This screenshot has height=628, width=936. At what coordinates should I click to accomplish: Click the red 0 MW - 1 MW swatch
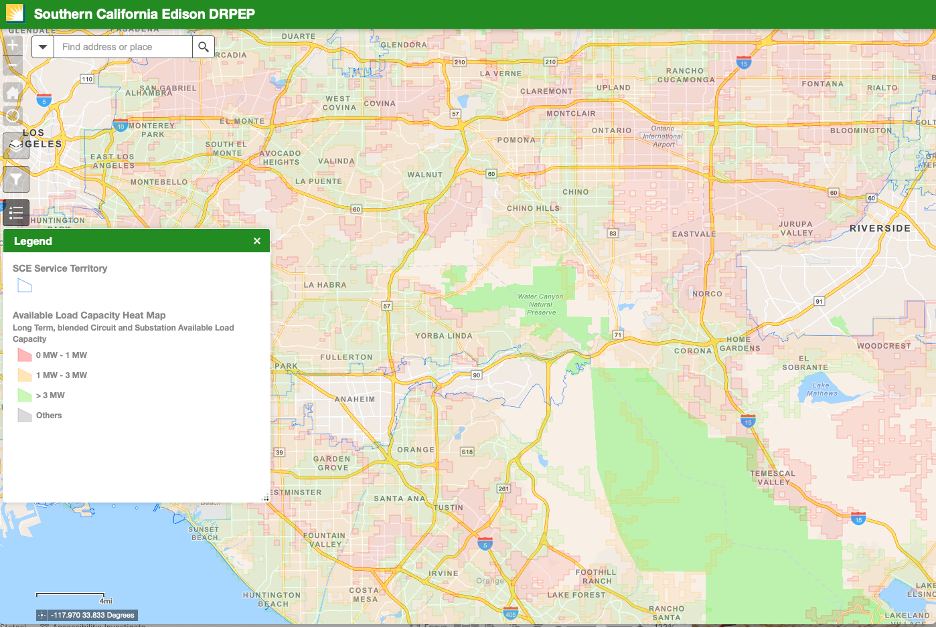25,355
